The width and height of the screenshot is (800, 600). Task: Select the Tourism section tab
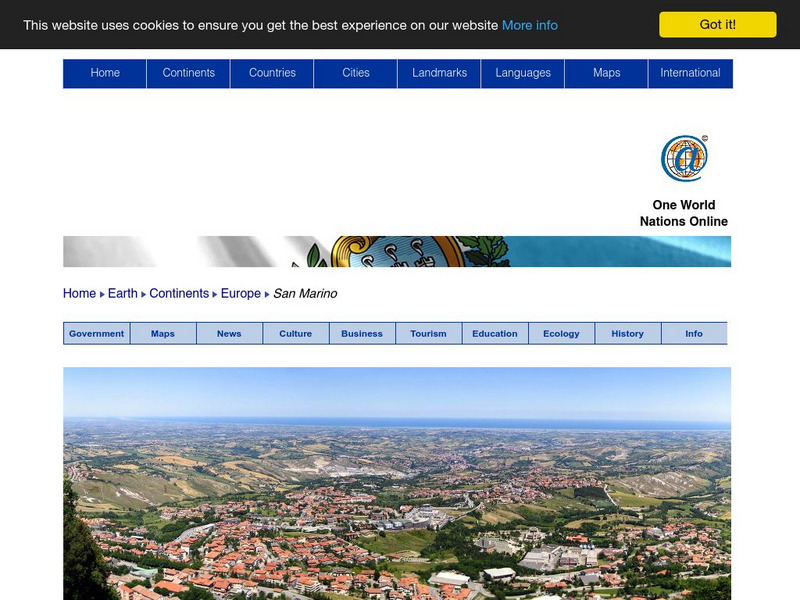pyautogui.click(x=428, y=334)
